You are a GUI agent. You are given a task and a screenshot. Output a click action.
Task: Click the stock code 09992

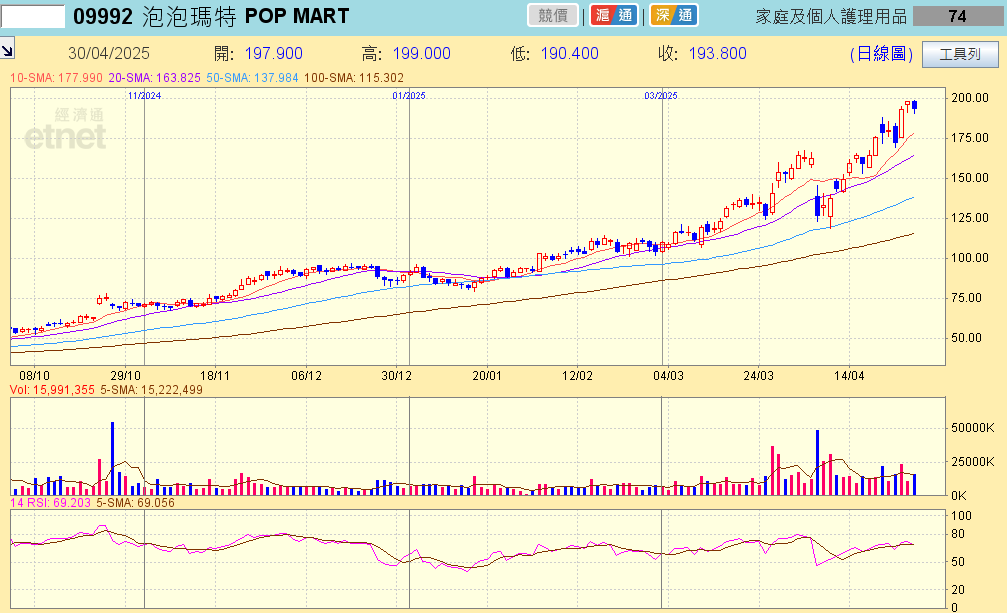[103, 16]
